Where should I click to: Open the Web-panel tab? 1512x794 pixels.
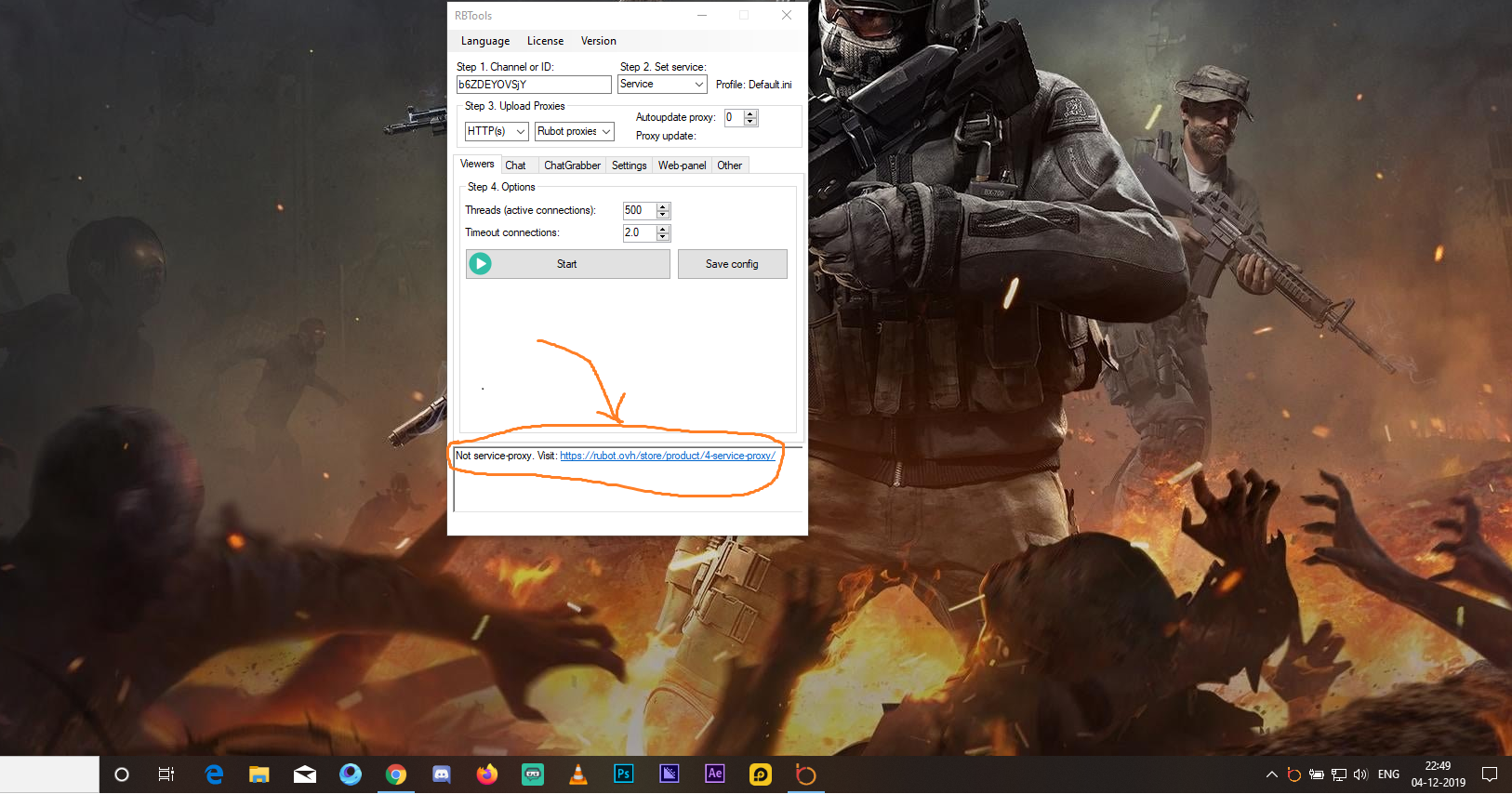[x=682, y=165]
